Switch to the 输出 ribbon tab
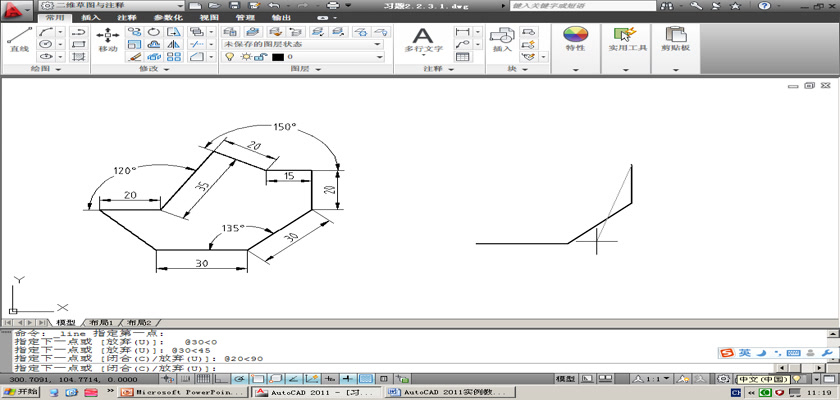The height and width of the screenshot is (400, 840). 280,17
